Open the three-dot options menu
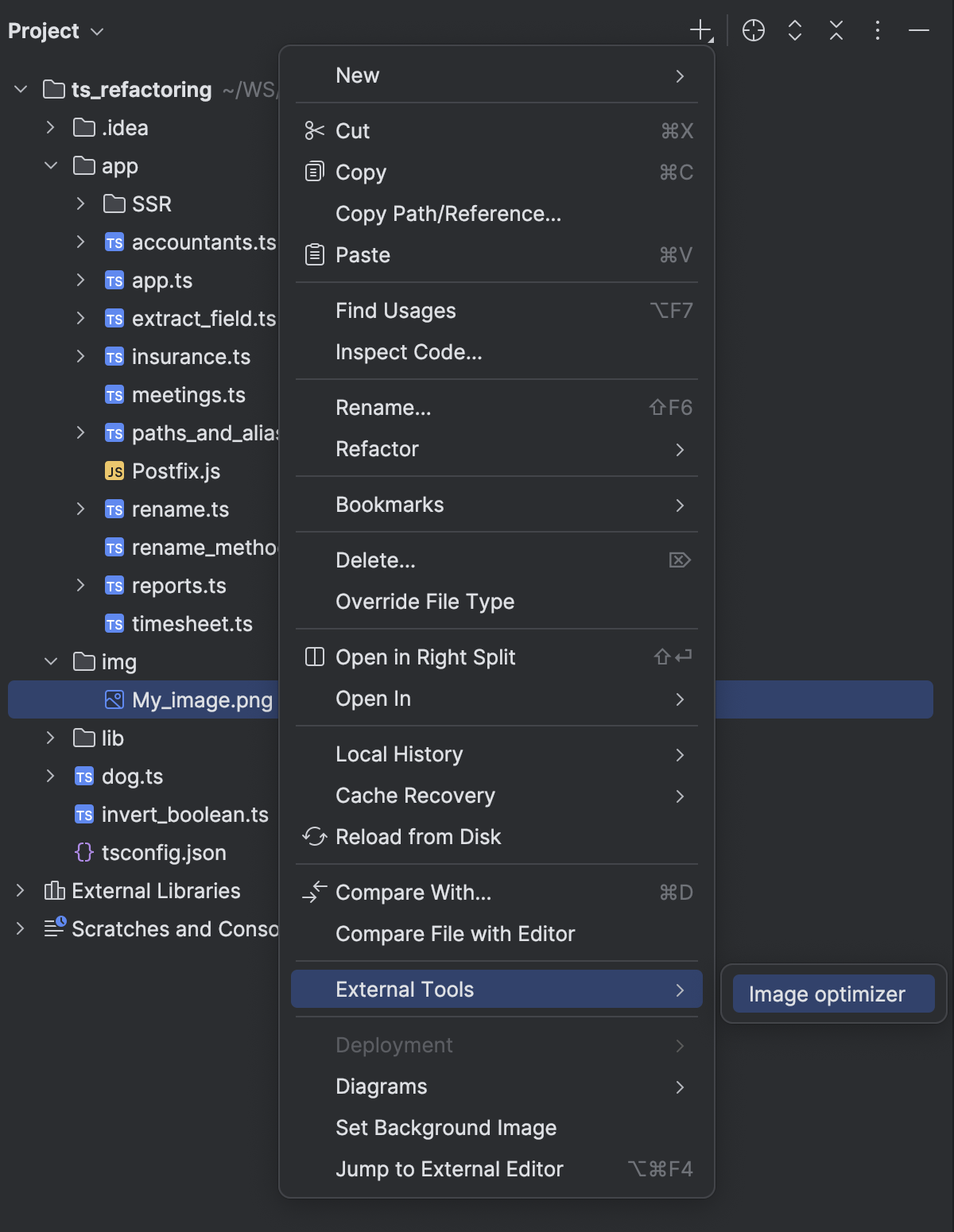This screenshot has height=1232, width=954. [x=877, y=30]
